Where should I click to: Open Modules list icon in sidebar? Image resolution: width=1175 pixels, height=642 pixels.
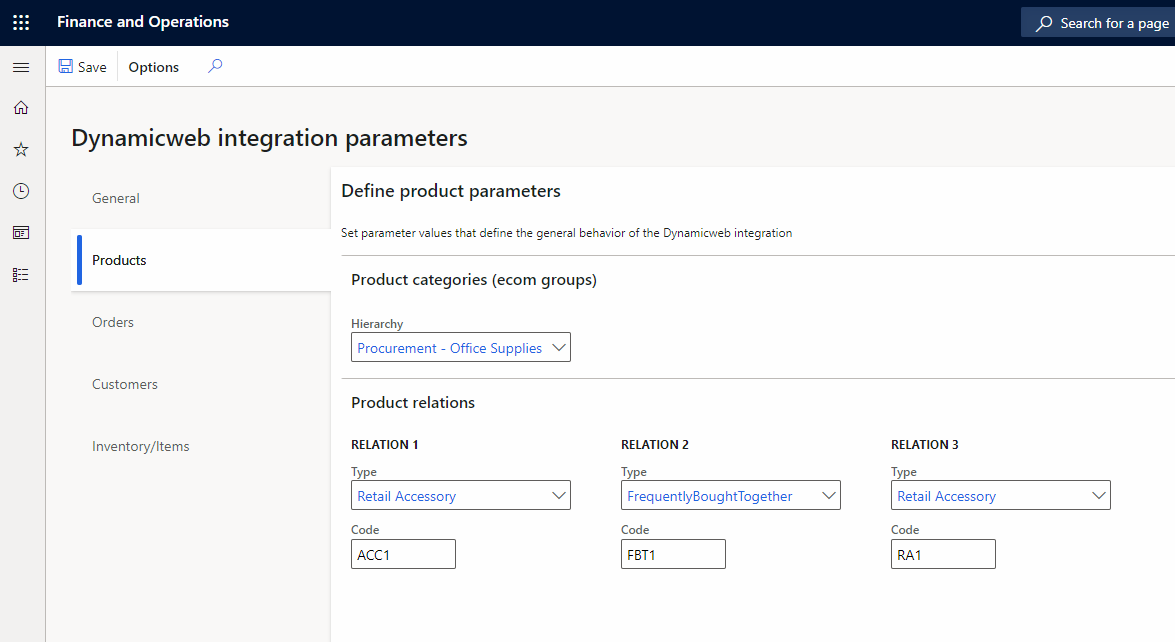pos(21,274)
